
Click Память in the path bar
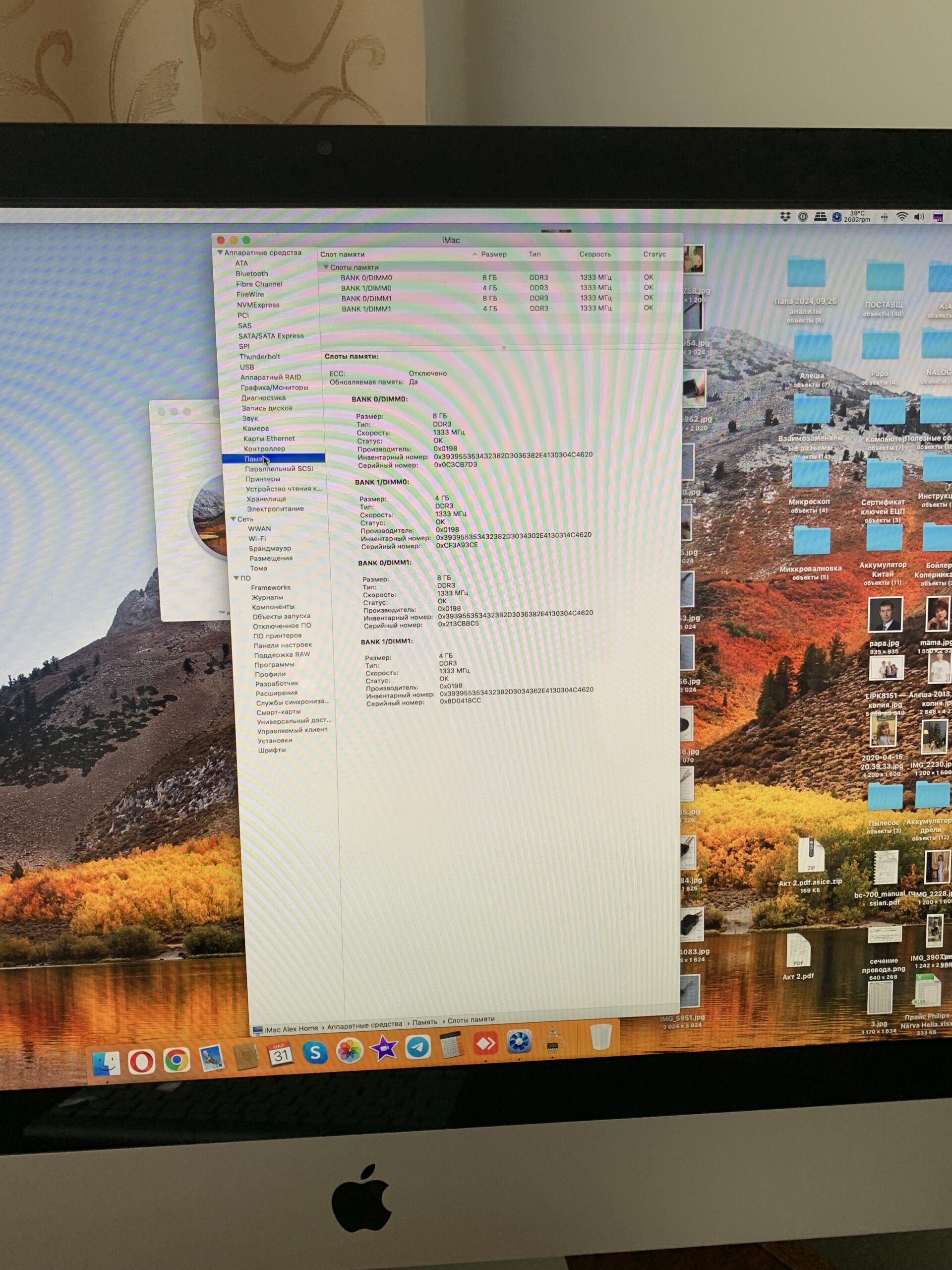pyautogui.click(x=424, y=1022)
